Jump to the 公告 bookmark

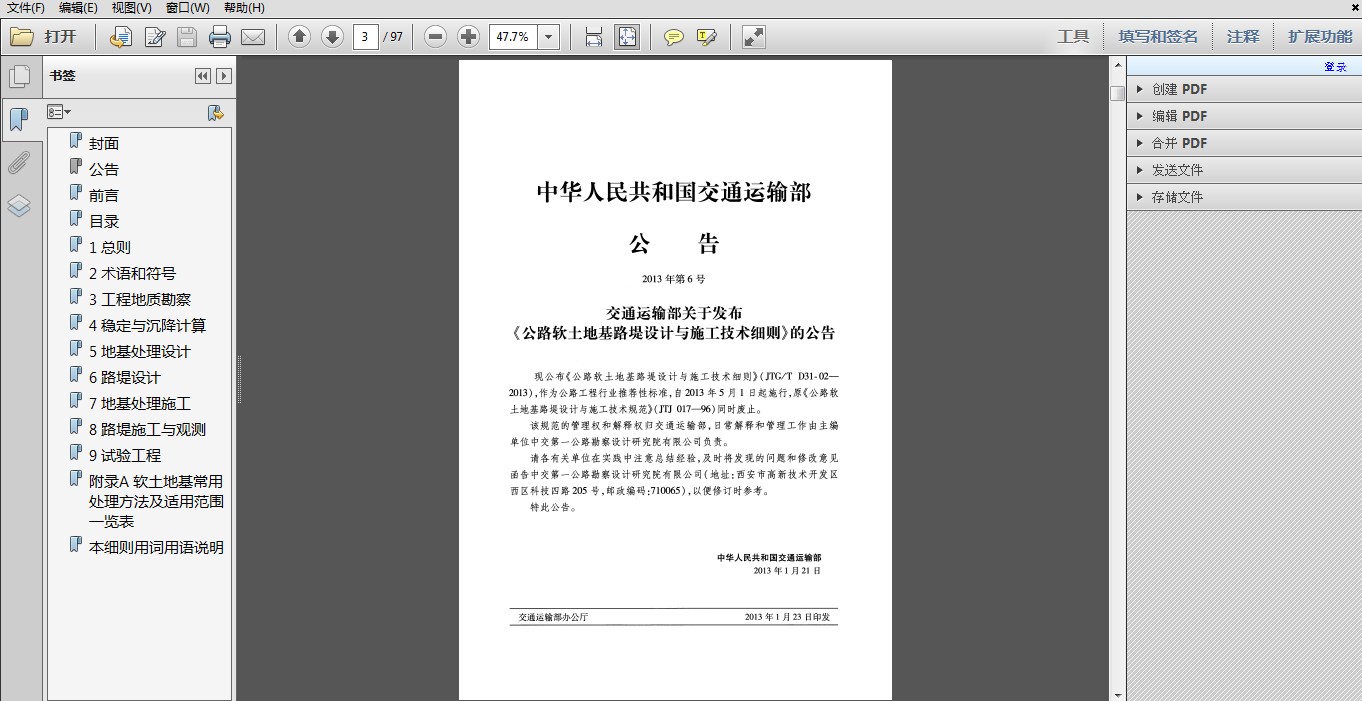tap(103, 169)
